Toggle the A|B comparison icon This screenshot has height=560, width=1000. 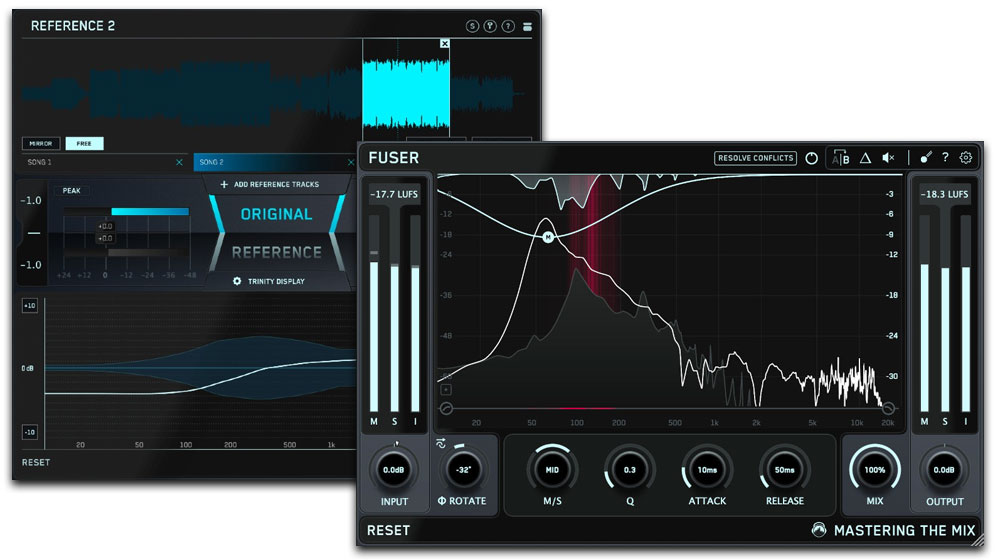841,158
